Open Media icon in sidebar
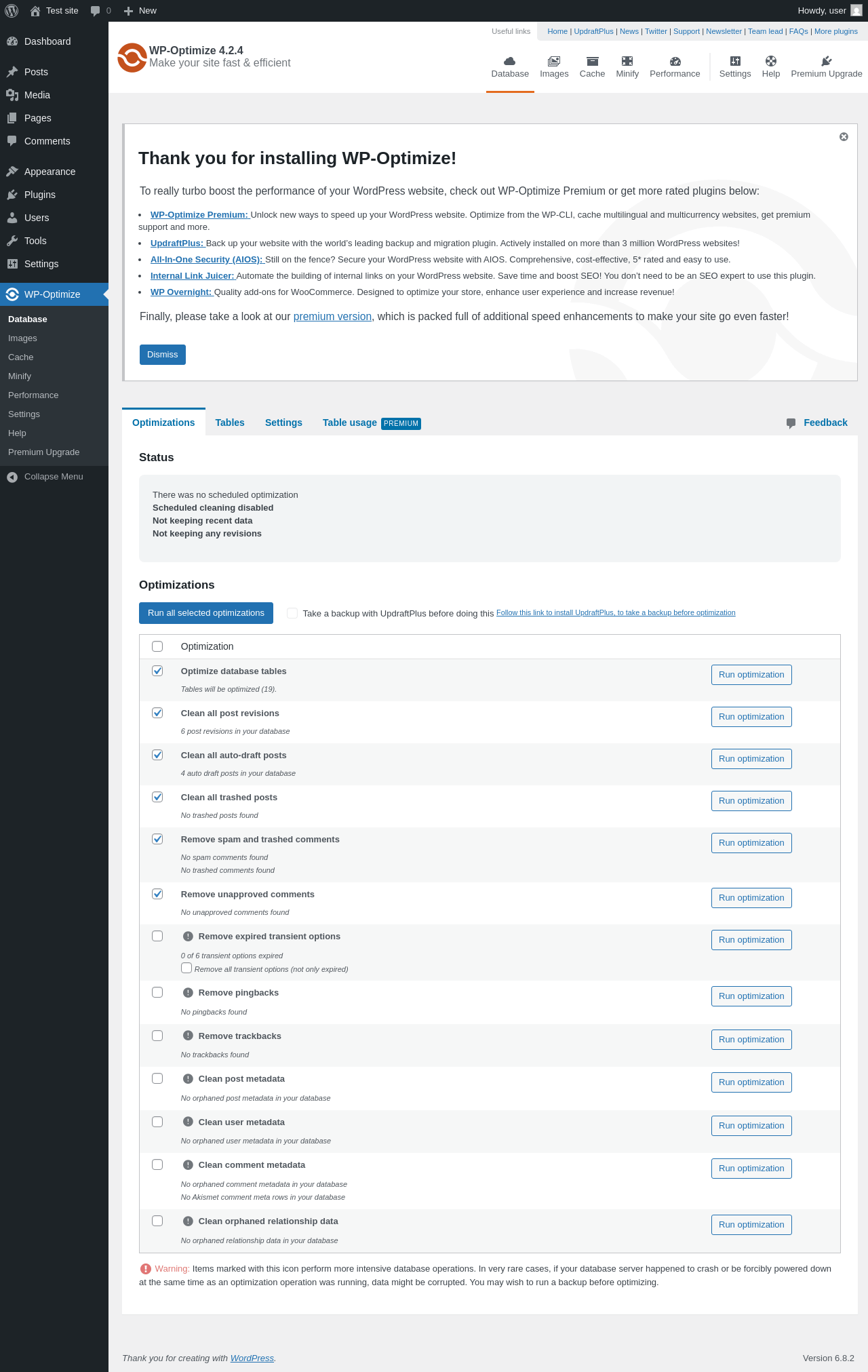868x1372 pixels. 12,95
